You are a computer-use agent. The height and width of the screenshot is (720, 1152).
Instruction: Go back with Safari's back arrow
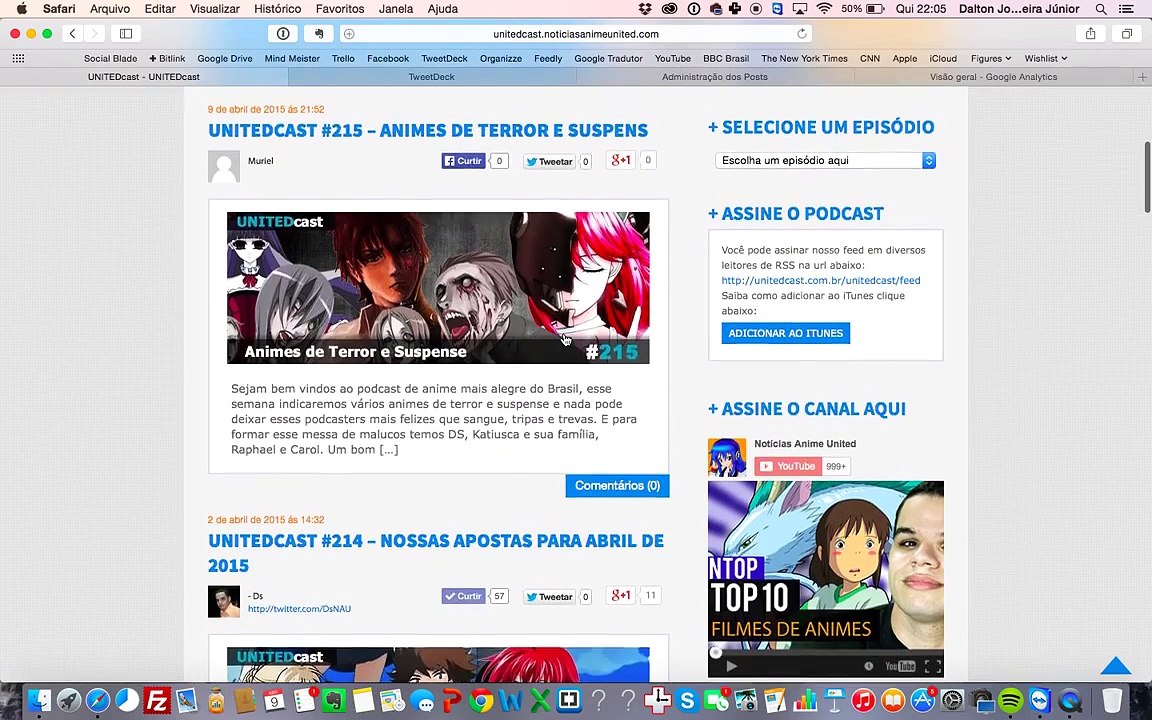72,34
